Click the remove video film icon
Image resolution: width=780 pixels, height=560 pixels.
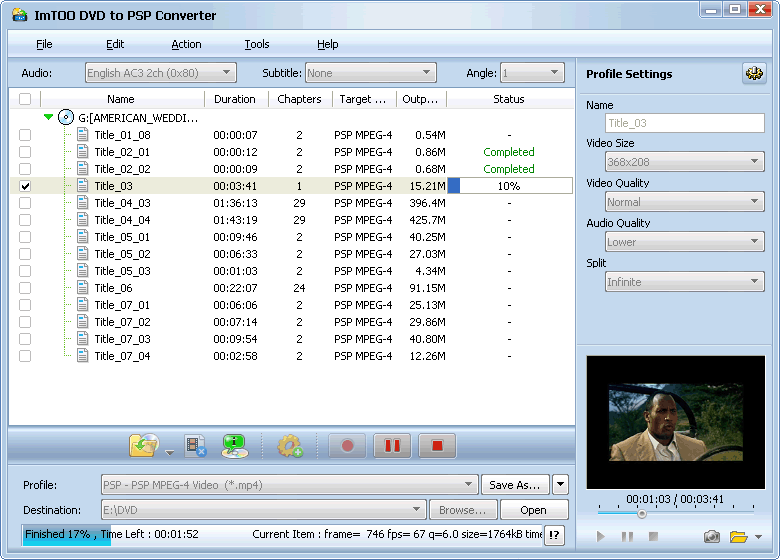tap(195, 446)
